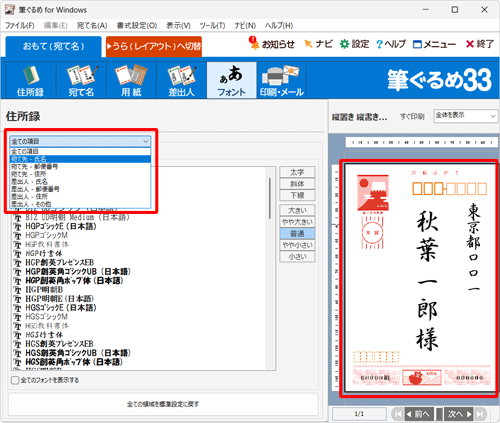Open the お知らせ notification bell
Viewport: 500px width, 423px height.
pyautogui.click(x=254, y=43)
